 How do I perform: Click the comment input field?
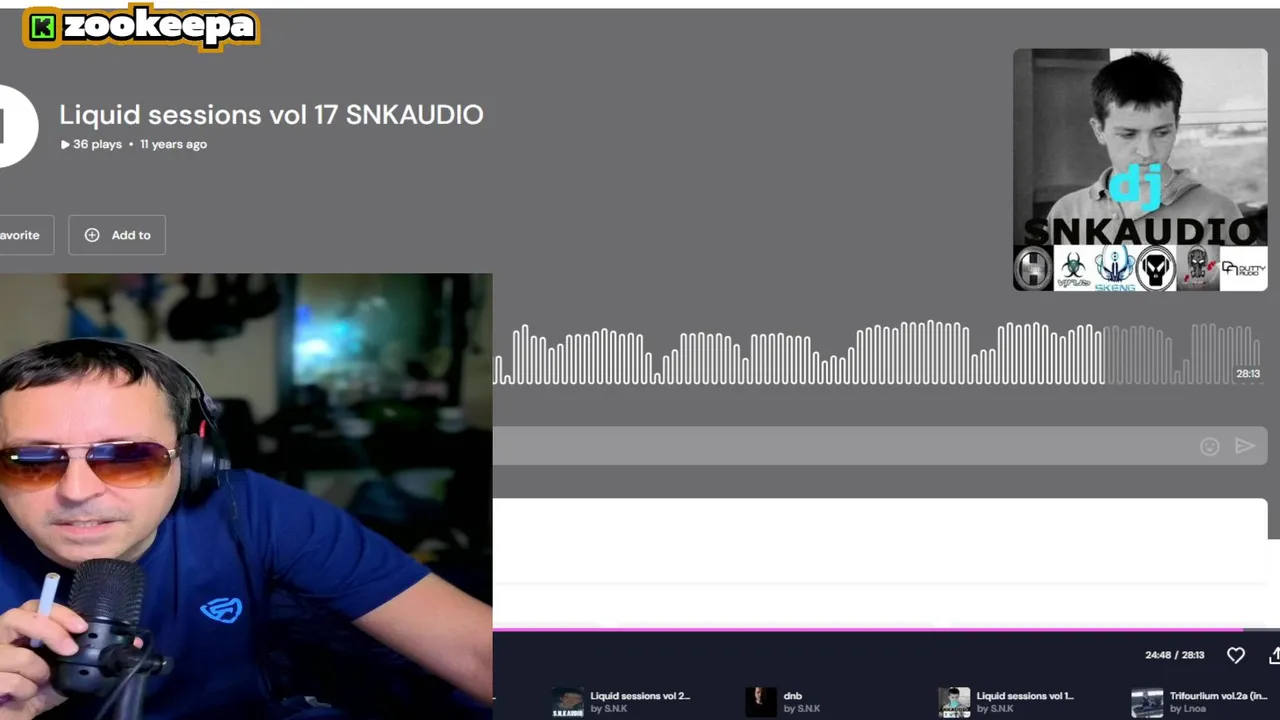pyautogui.click(x=880, y=446)
